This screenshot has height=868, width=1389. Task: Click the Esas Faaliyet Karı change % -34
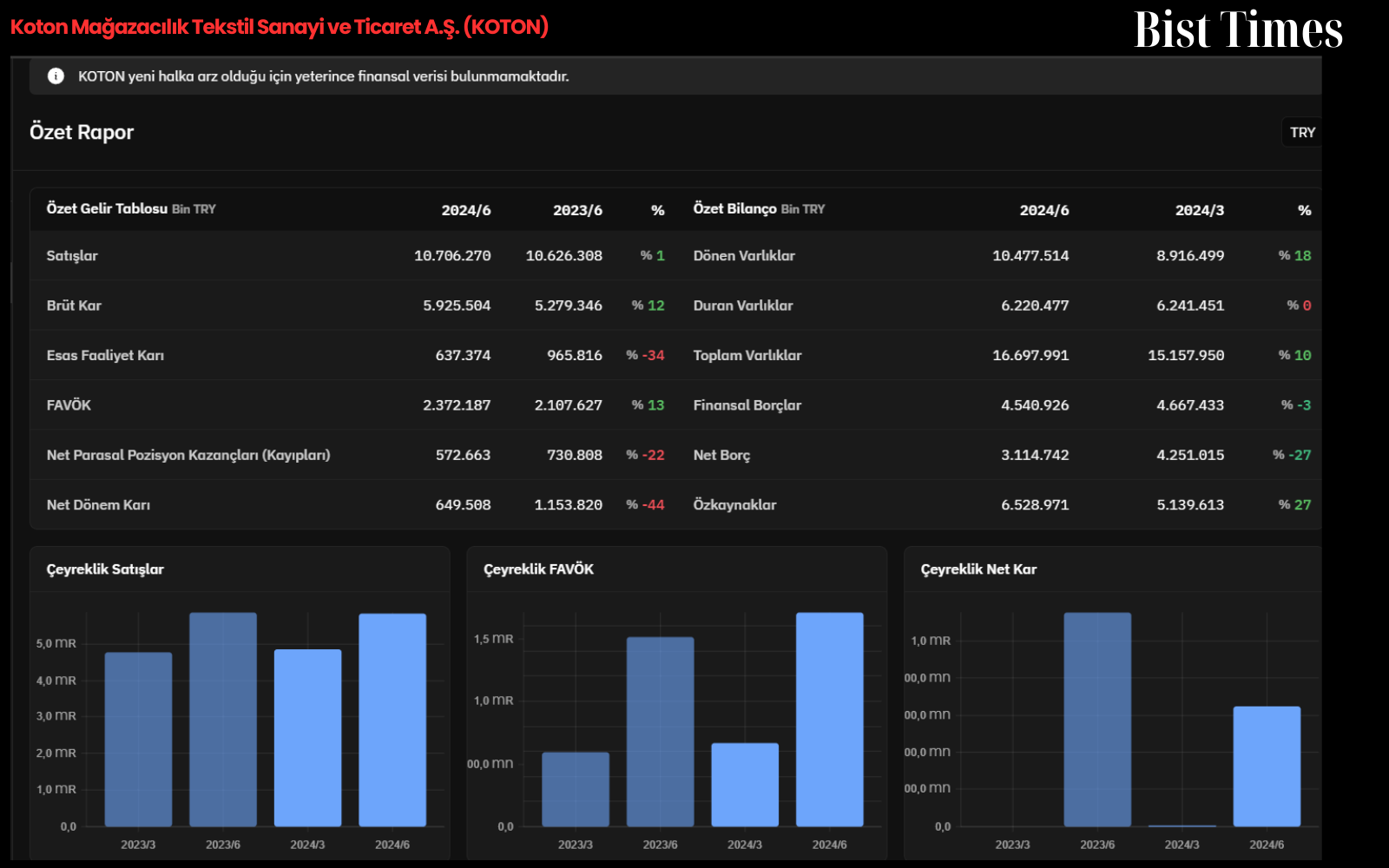645,356
